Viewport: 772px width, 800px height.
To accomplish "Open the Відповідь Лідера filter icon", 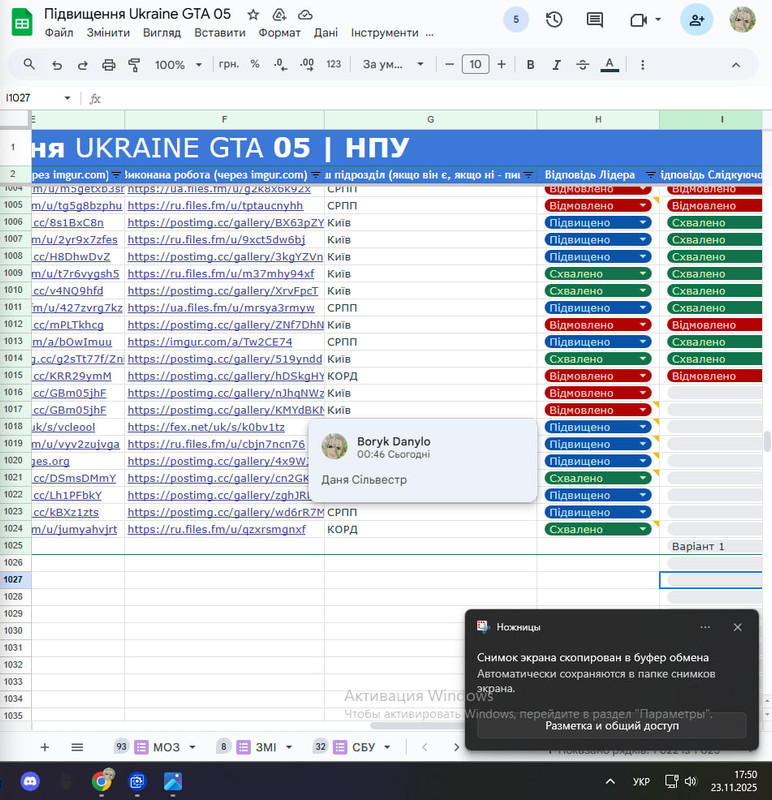I will (651, 175).
